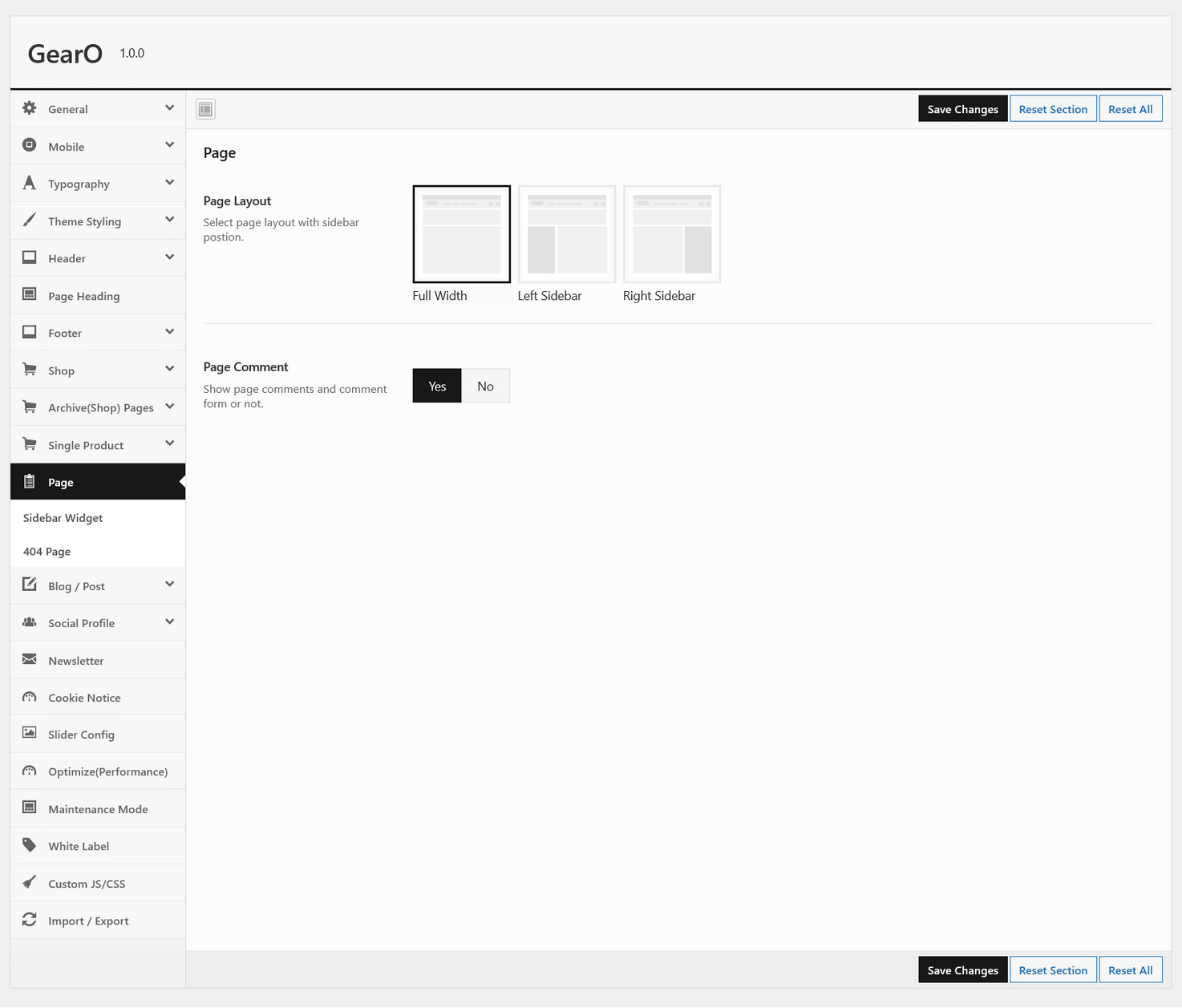Expand the Shop section chevron
Viewport: 1182px width, 1008px height.
click(x=169, y=369)
